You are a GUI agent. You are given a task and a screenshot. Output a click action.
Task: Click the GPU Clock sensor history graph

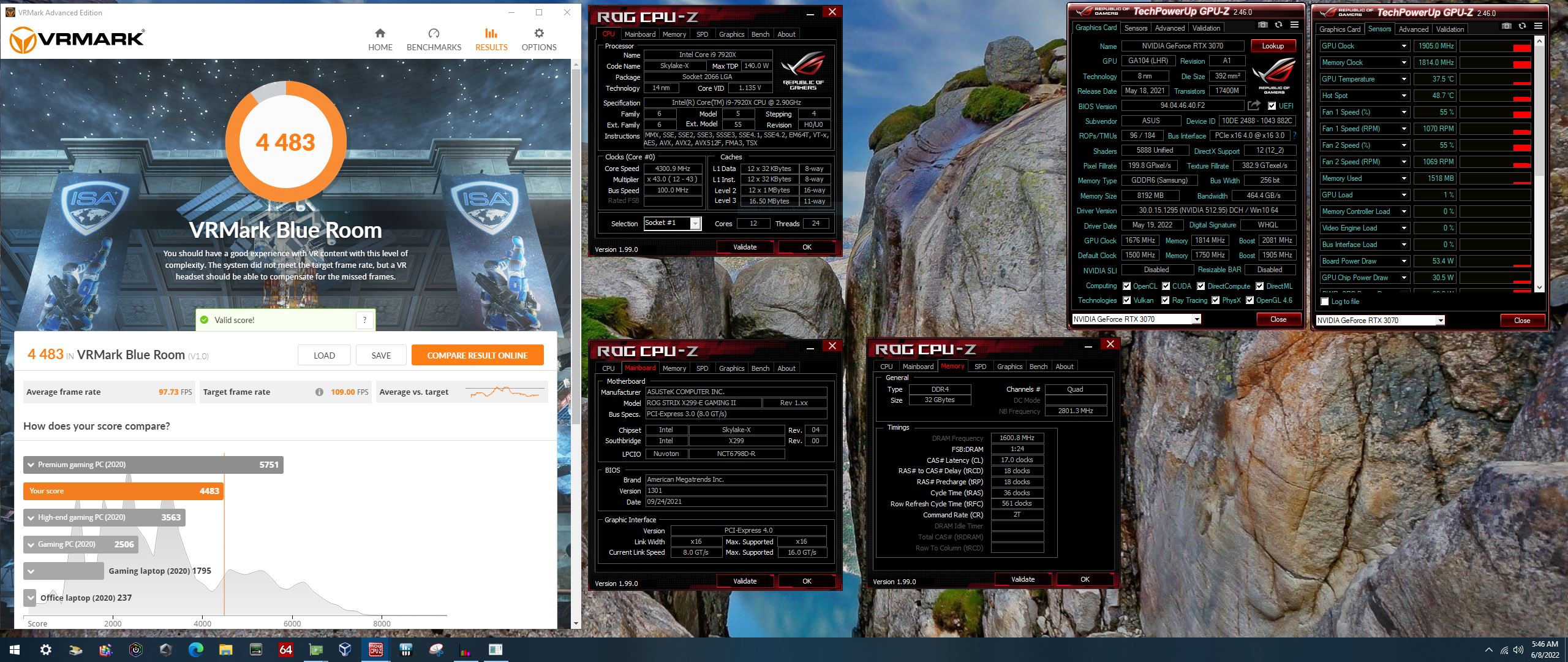pos(1495,46)
